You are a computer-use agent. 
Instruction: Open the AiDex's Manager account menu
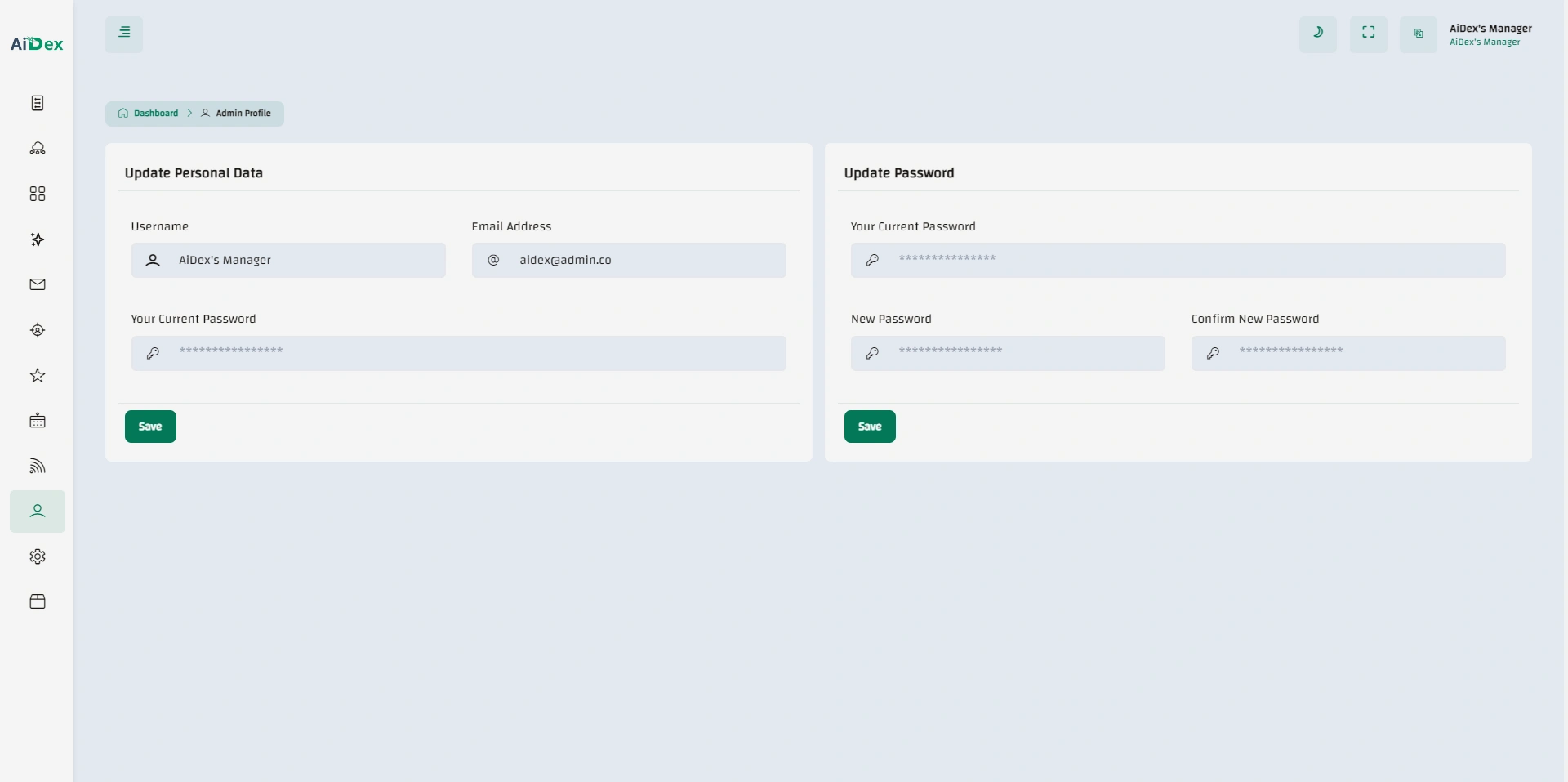[x=1490, y=34]
